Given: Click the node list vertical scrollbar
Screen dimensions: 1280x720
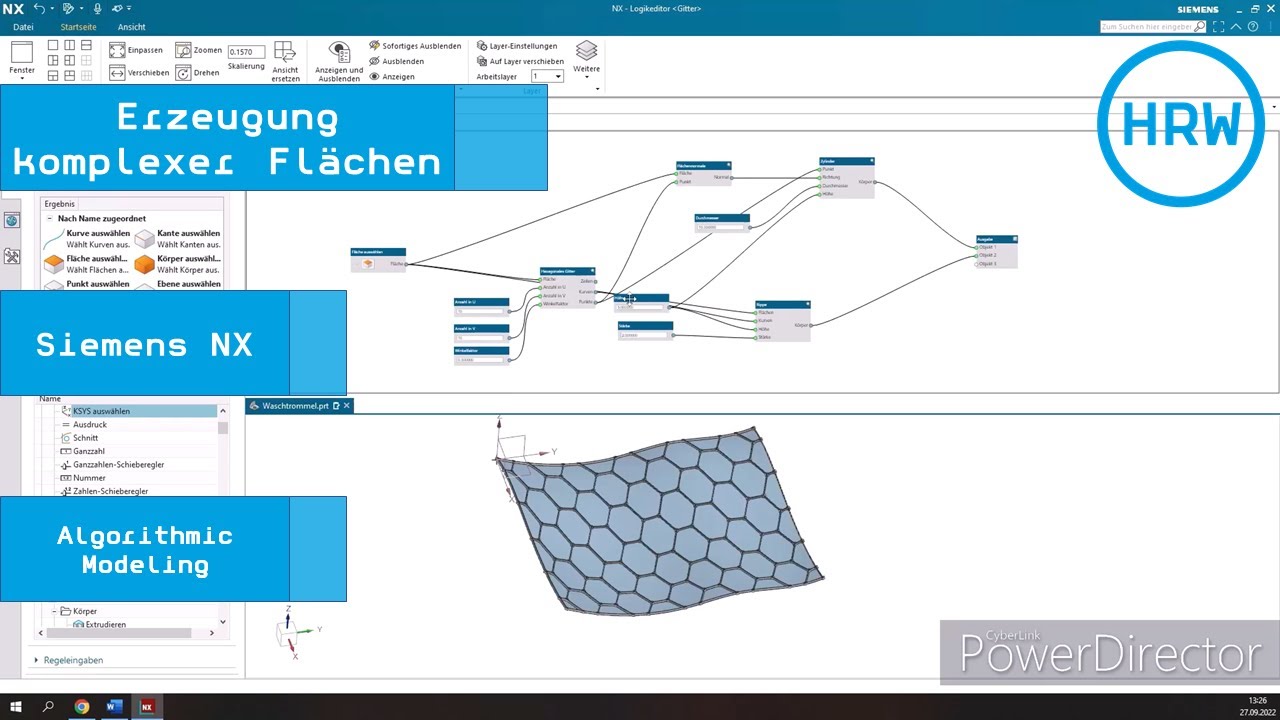Looking at the screenshot, I should 222,427.
